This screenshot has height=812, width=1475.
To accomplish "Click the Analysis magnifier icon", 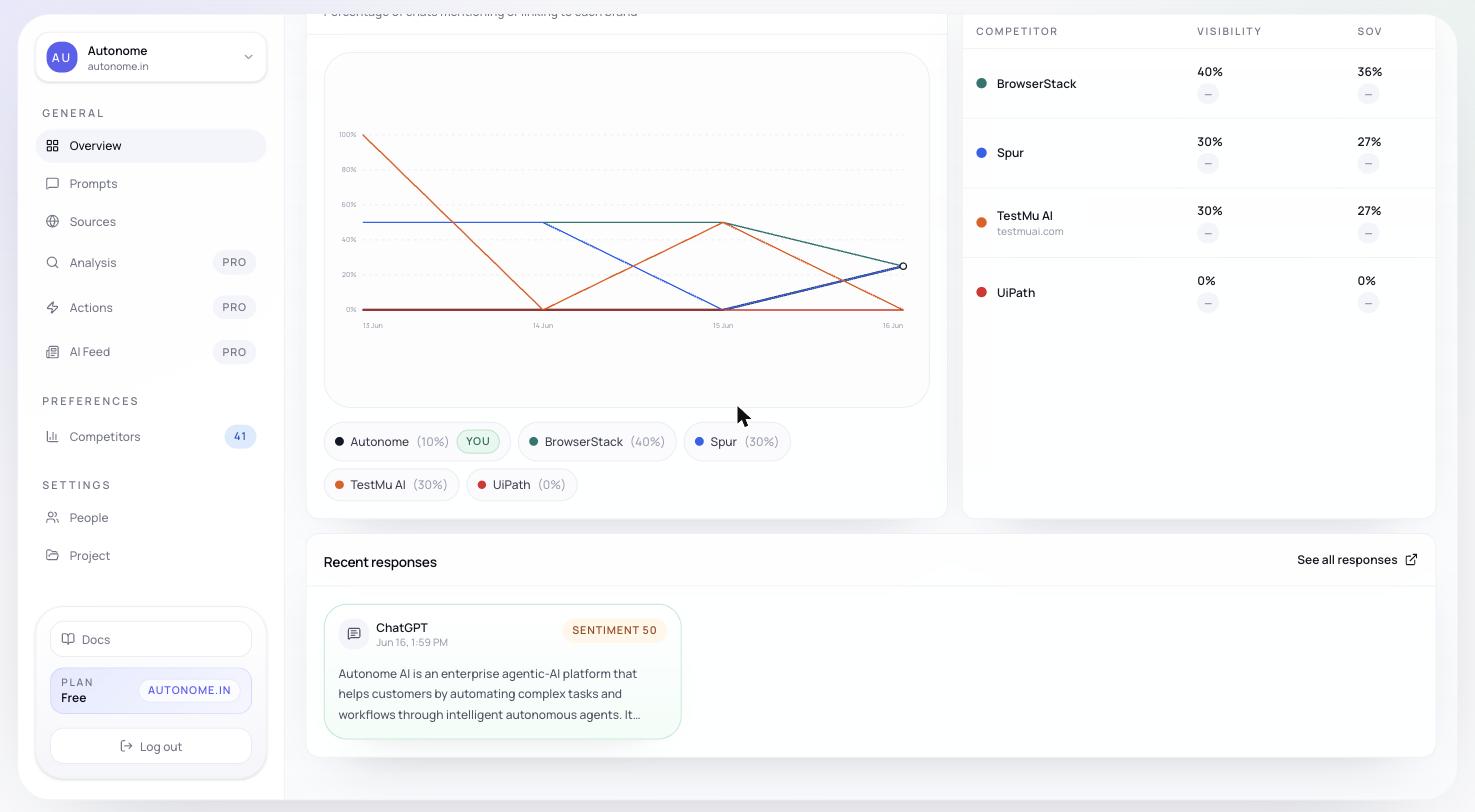I will point(52,262).
